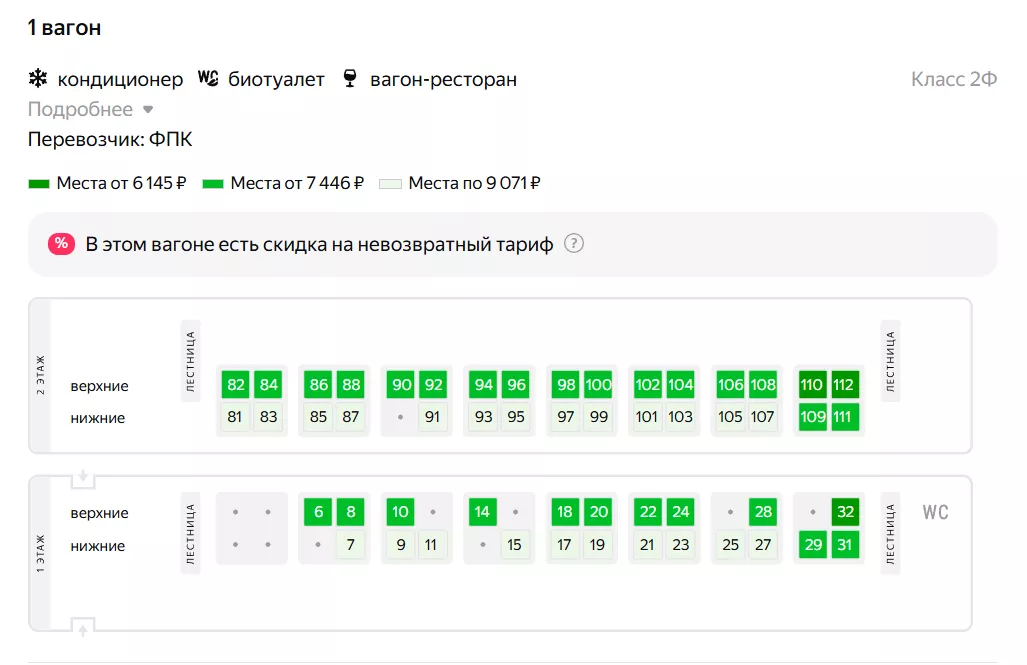This screenshot has height=665, width=1027.
Task: Pick lower seat 29 on first floor
Action: [x=812, y=546]
